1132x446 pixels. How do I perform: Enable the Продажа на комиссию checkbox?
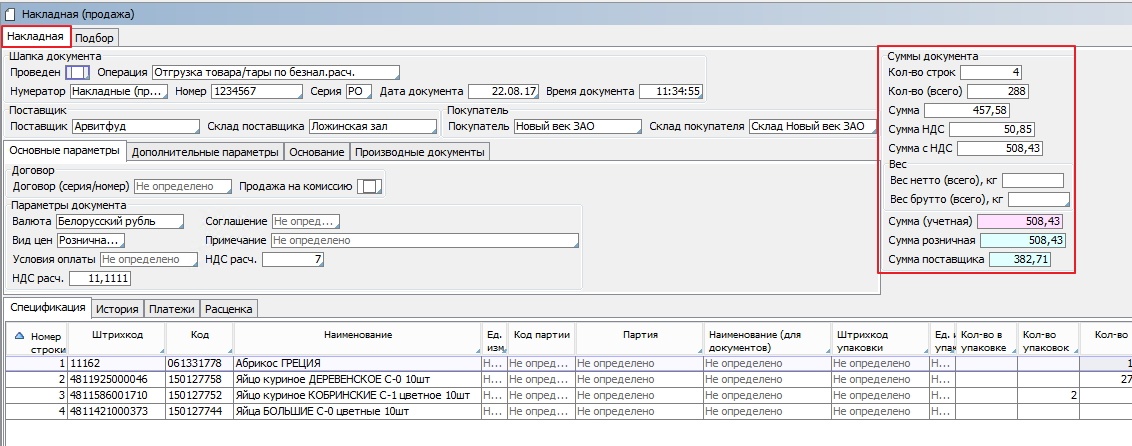(370, 186)
